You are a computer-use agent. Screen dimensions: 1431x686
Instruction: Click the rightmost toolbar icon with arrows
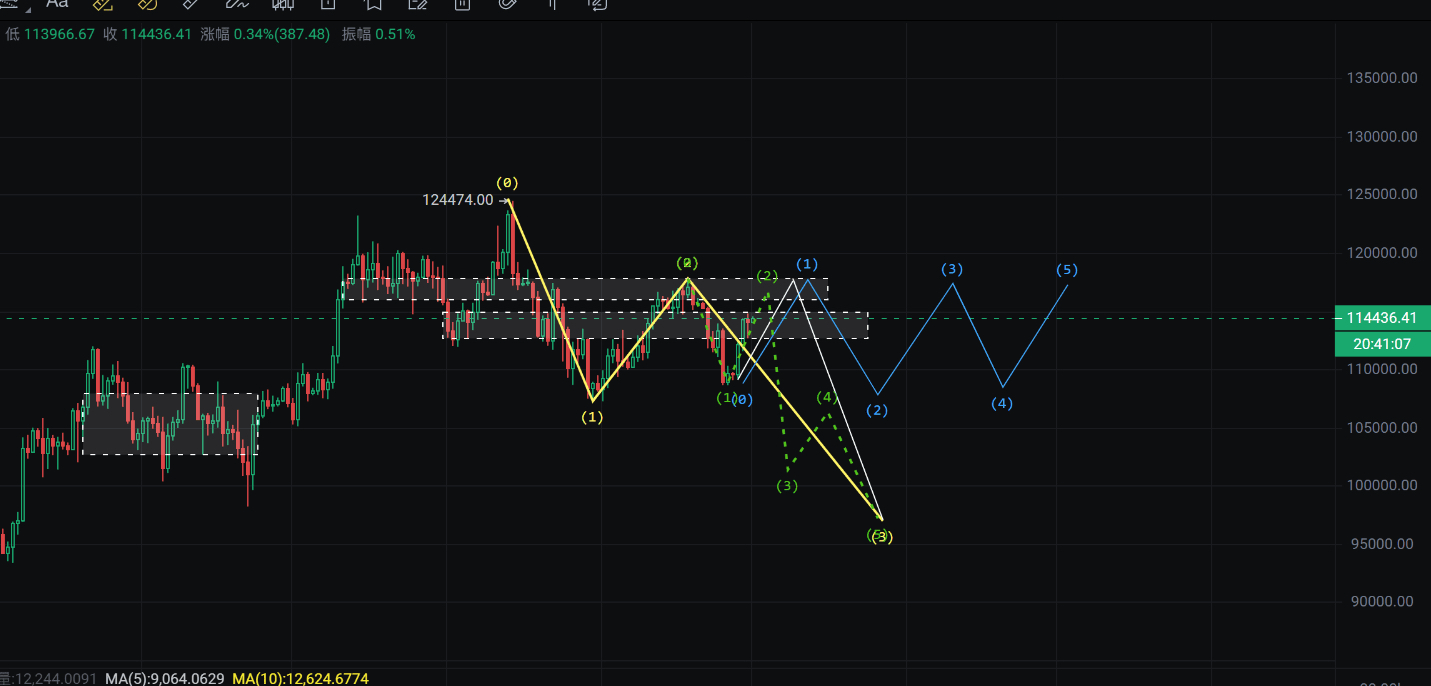click(x=597, y=3)
